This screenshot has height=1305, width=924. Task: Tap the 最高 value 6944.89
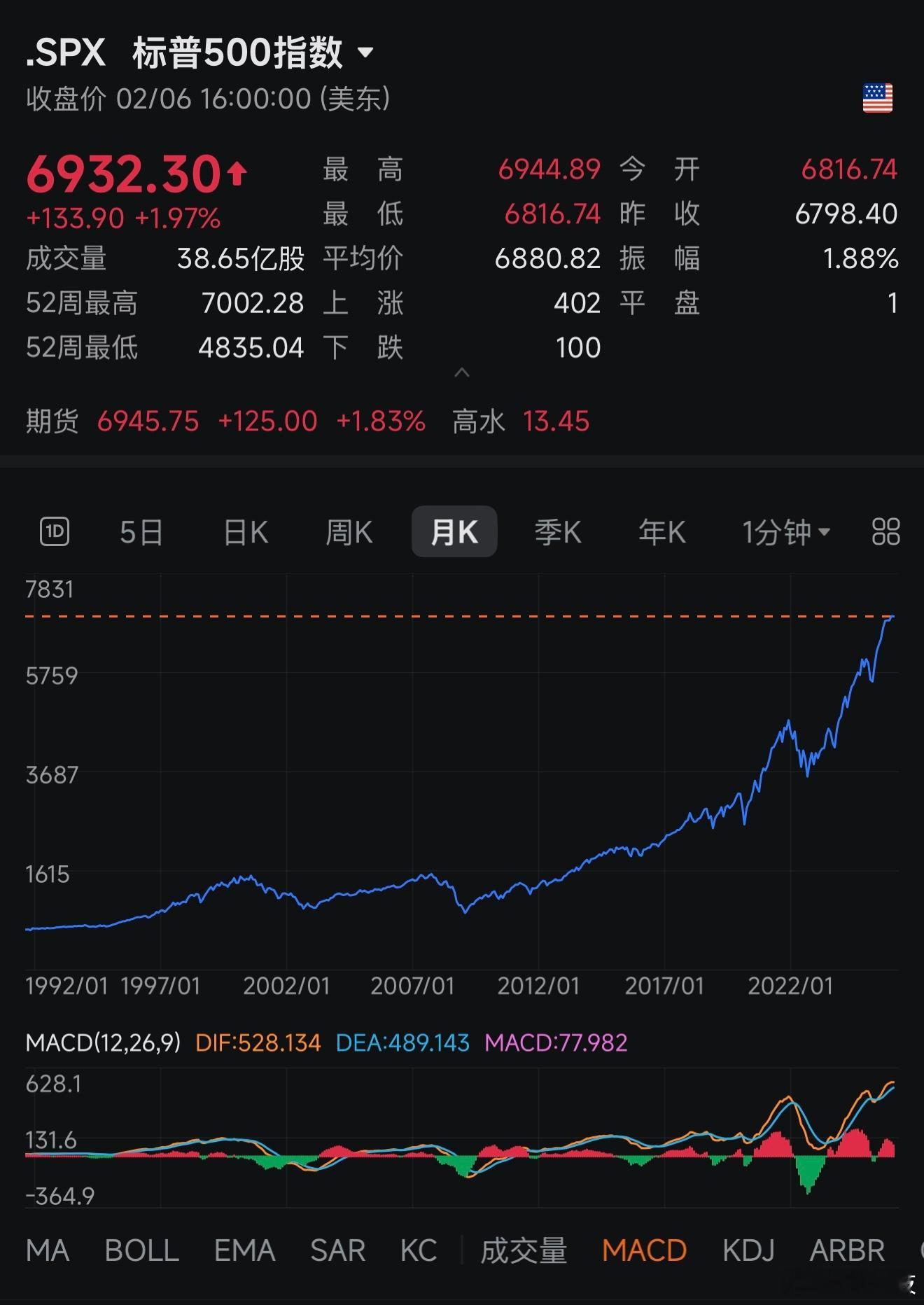549,169
